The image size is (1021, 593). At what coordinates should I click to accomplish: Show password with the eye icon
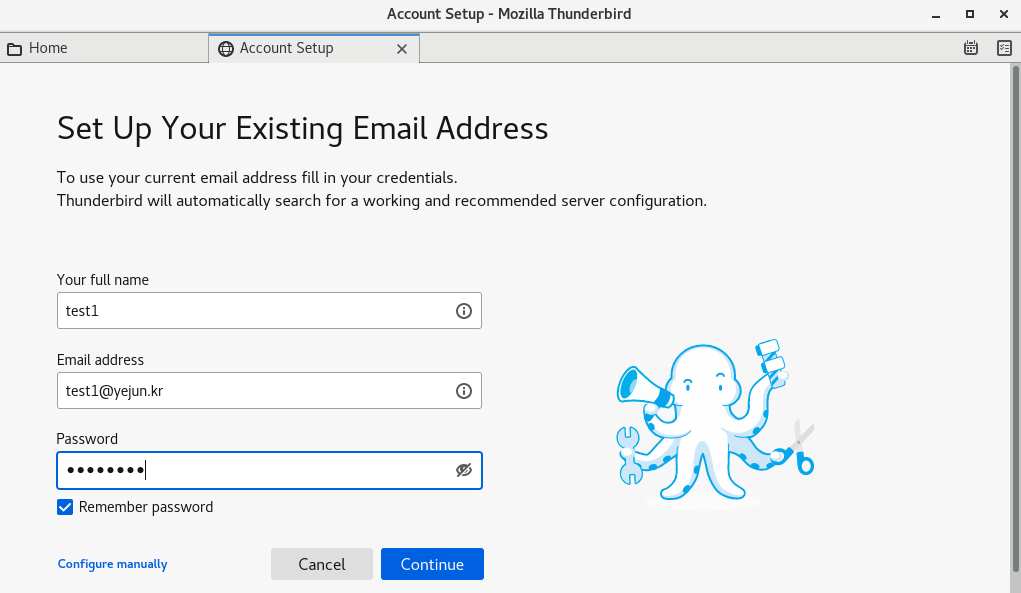coord(464,470)
